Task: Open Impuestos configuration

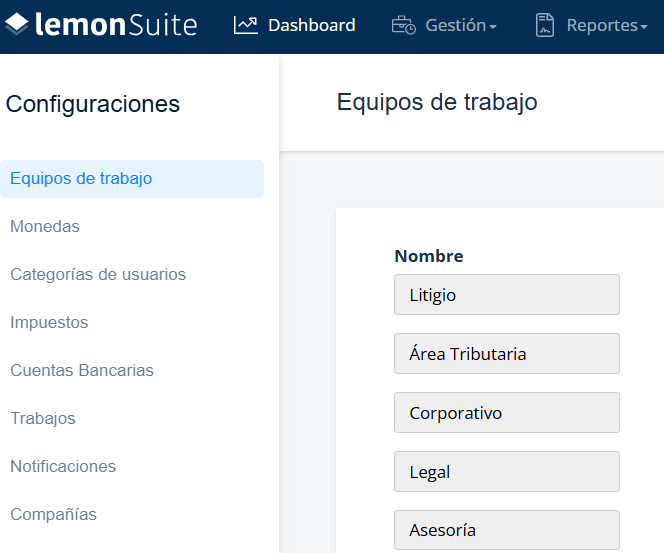Action: 49,323
